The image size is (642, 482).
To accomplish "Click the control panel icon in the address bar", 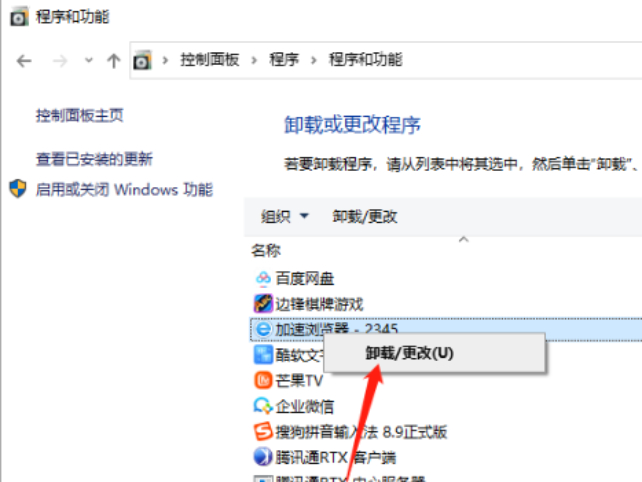I will coord(142,60).
